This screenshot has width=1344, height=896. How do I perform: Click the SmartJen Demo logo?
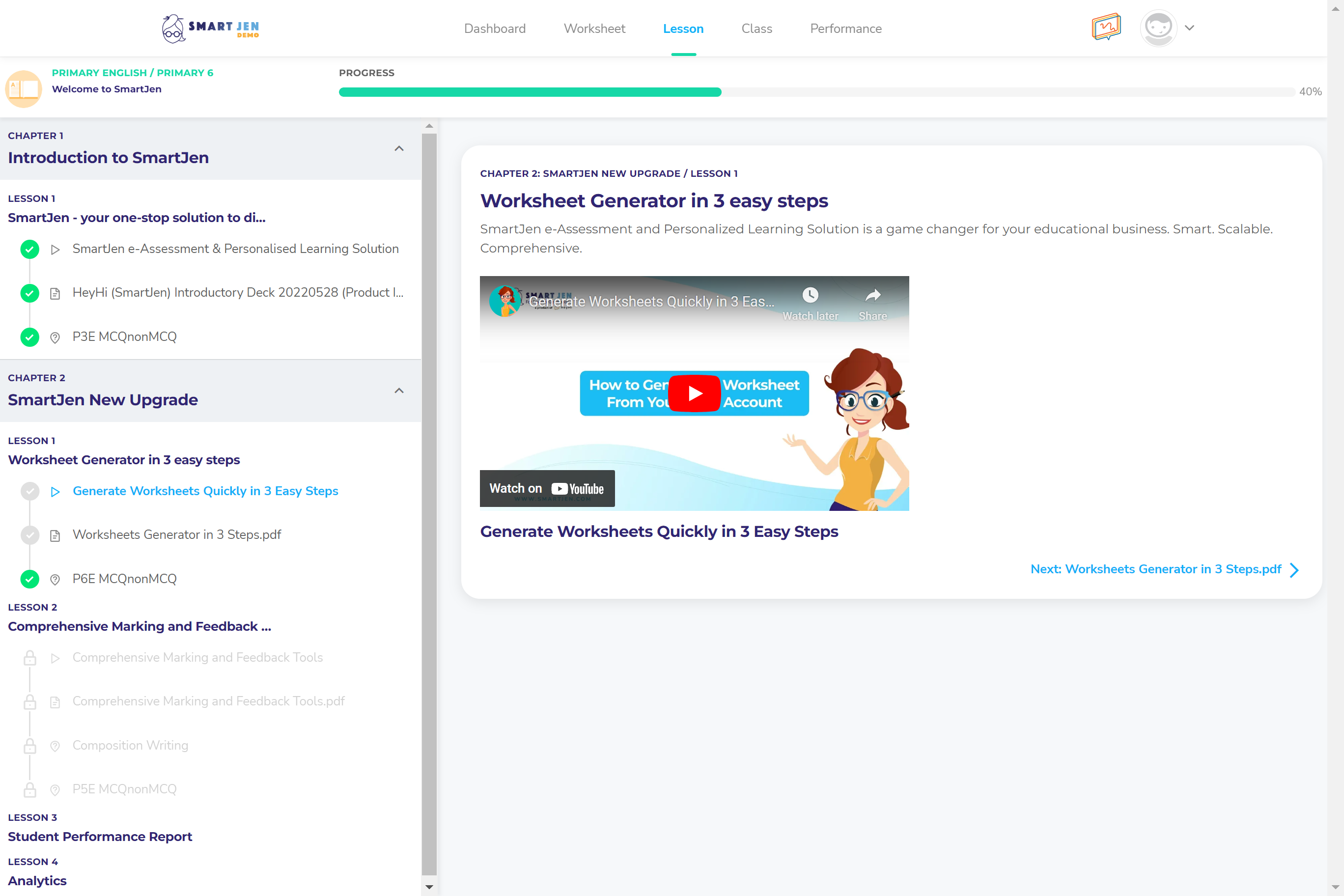(210, 28)
